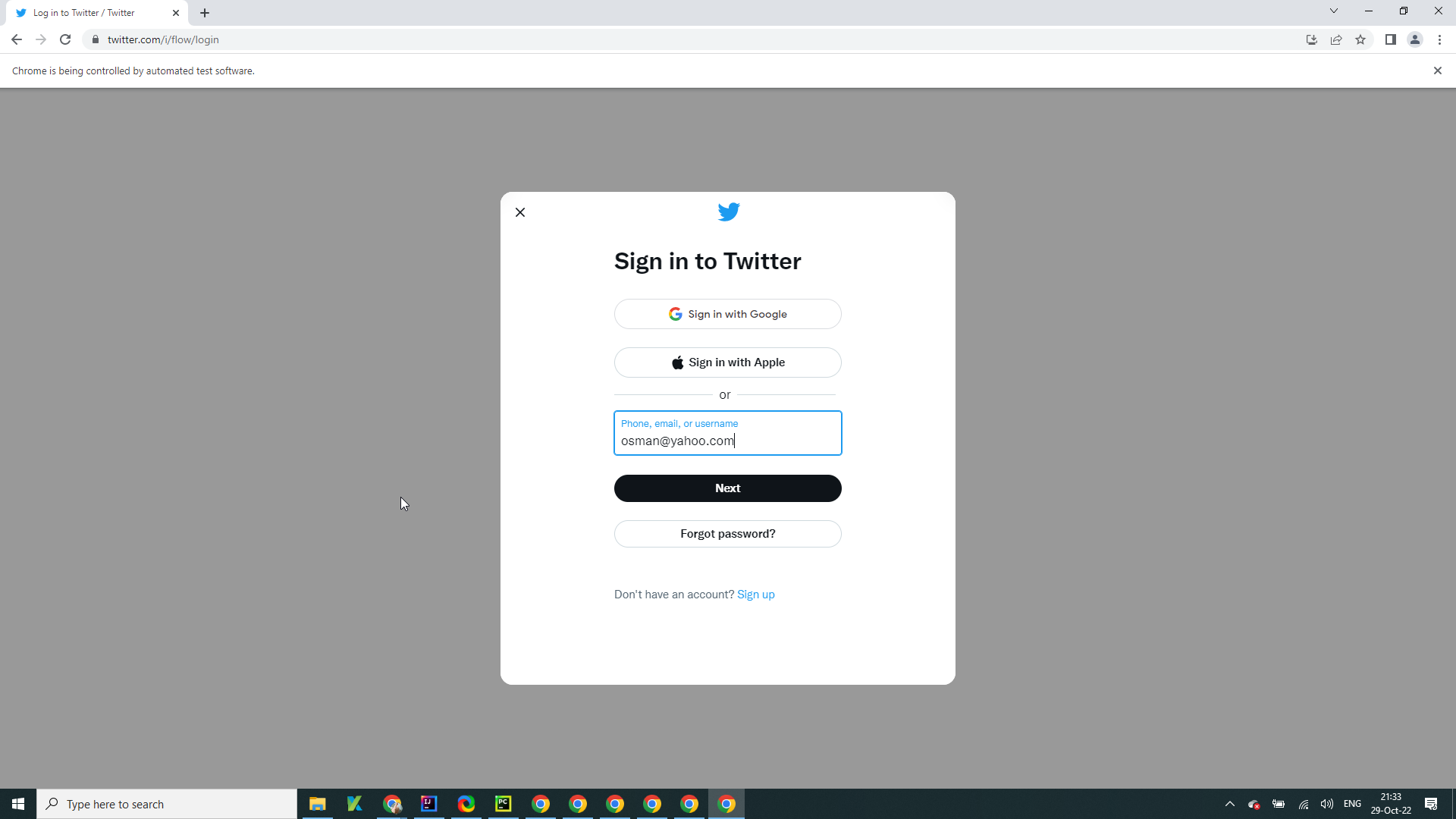Click the 'Sign in with Google' button
This screenshot has width=1456, height=819.
coord(728,313)
